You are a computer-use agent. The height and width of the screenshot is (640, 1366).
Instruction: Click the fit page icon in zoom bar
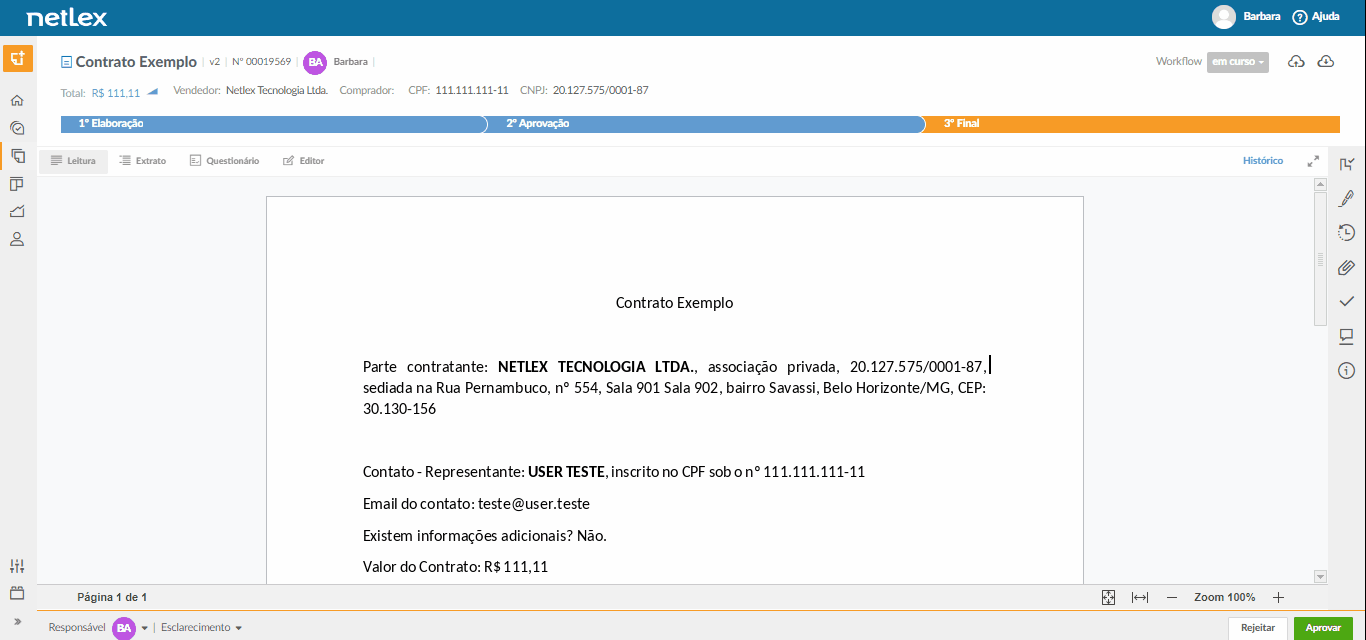[x=1108, y=597]
